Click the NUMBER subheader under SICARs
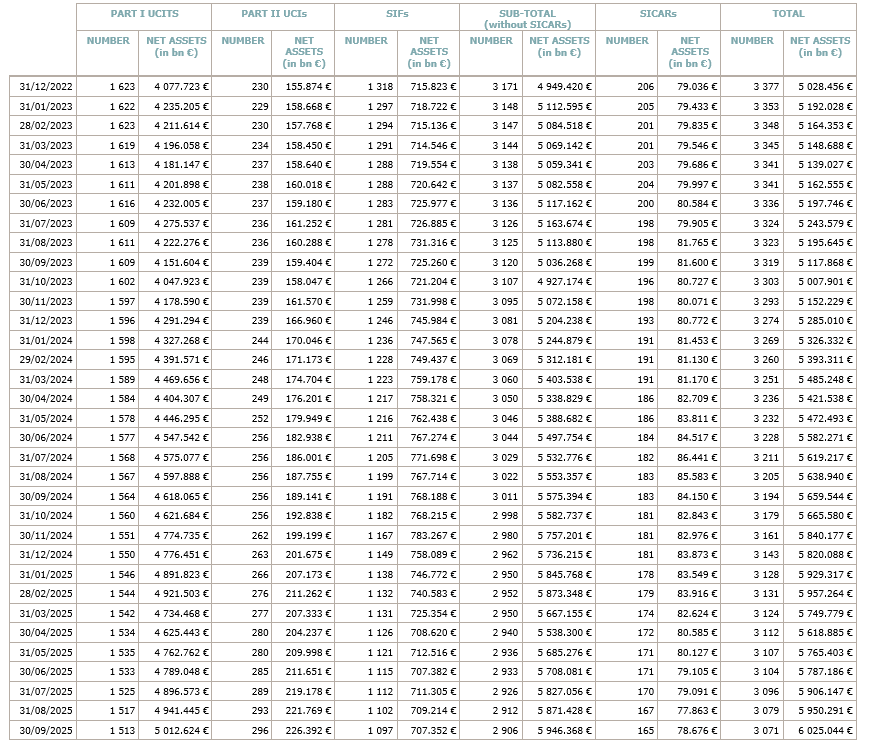 tap(627, 41)
